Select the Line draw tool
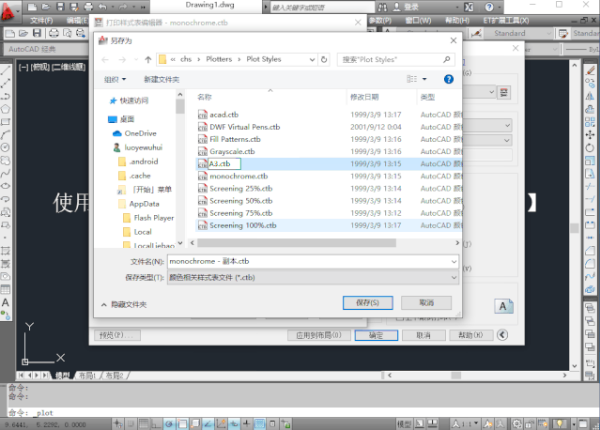600x430 pixels. [x=5, y=70]
